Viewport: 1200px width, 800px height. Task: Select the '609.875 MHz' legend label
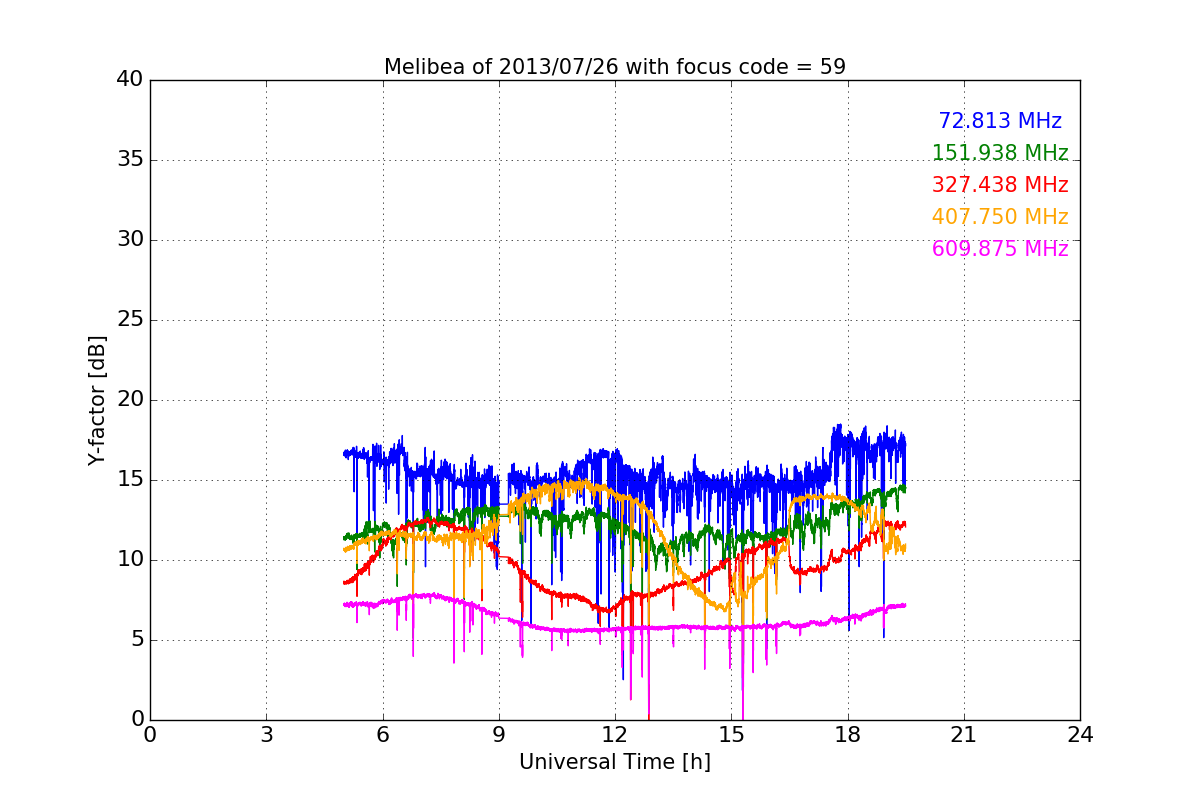(1000, 249)
